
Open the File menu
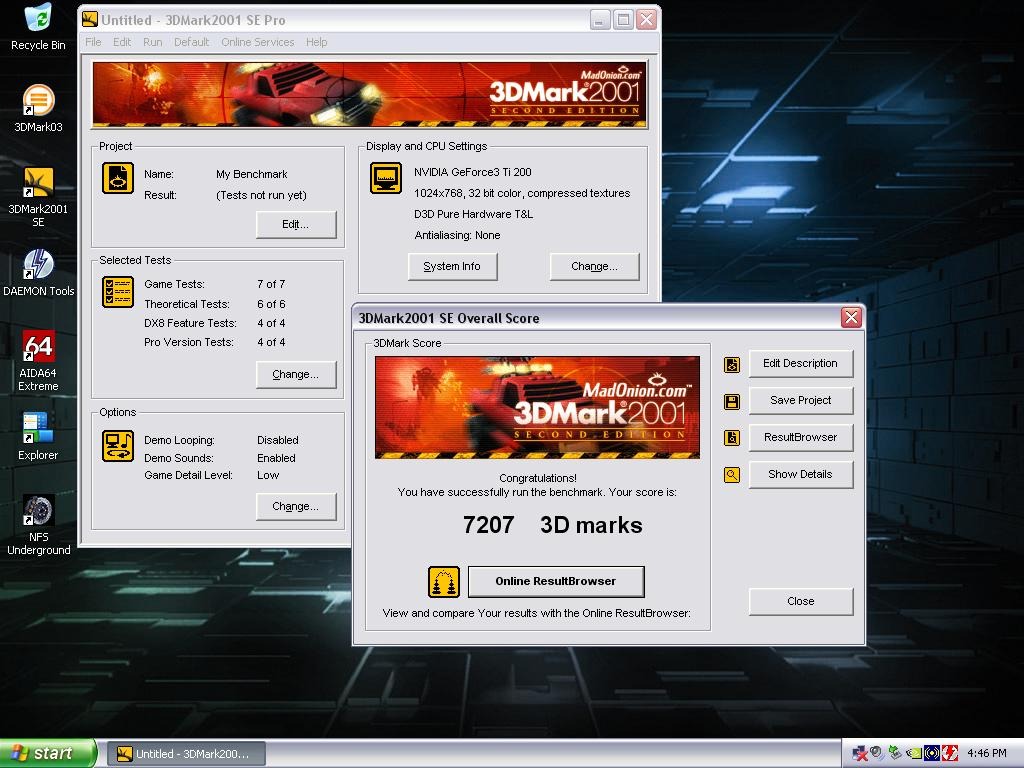click(x=93, y=42)
